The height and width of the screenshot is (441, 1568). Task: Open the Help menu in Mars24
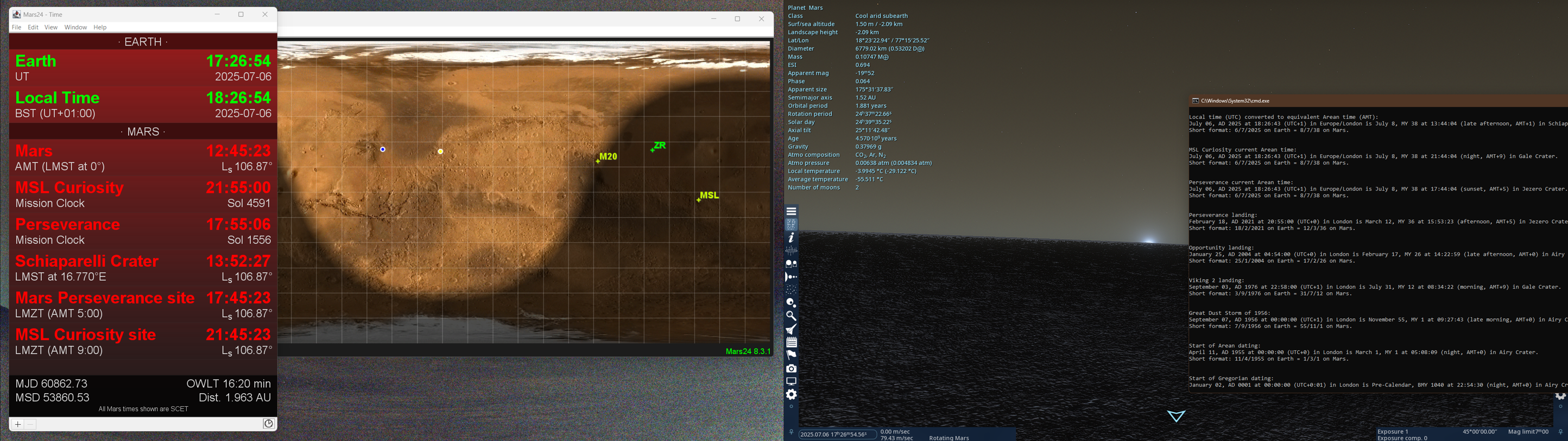coord(100,27)
